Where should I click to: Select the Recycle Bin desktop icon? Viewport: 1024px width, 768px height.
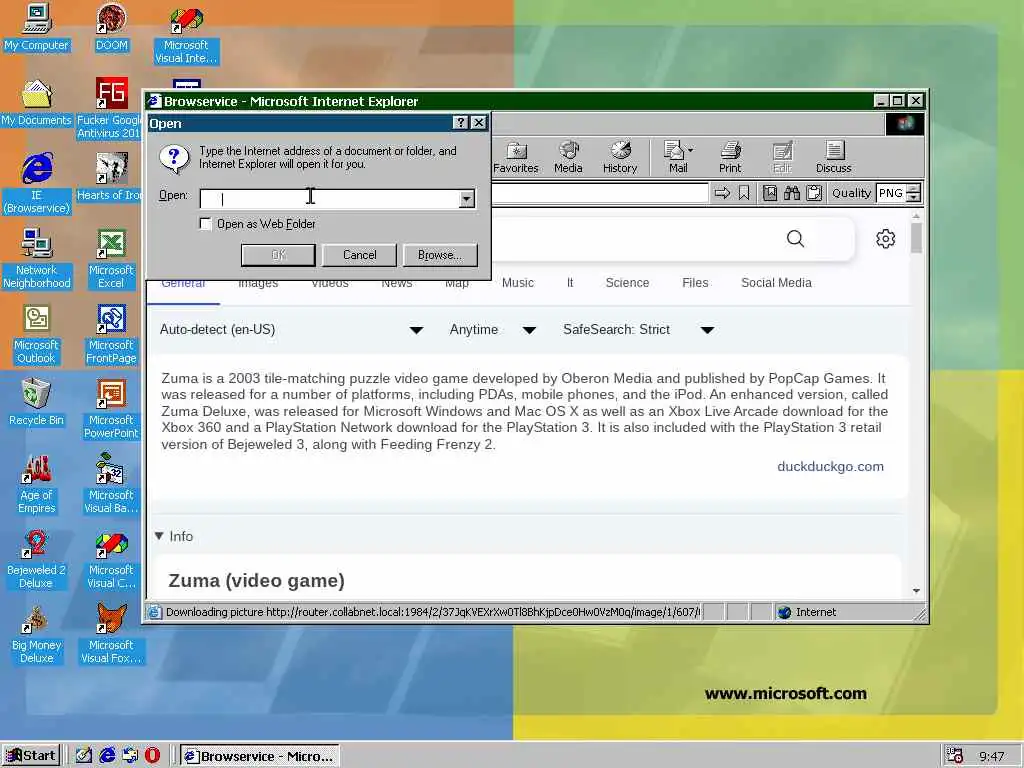tap(37, 403)
